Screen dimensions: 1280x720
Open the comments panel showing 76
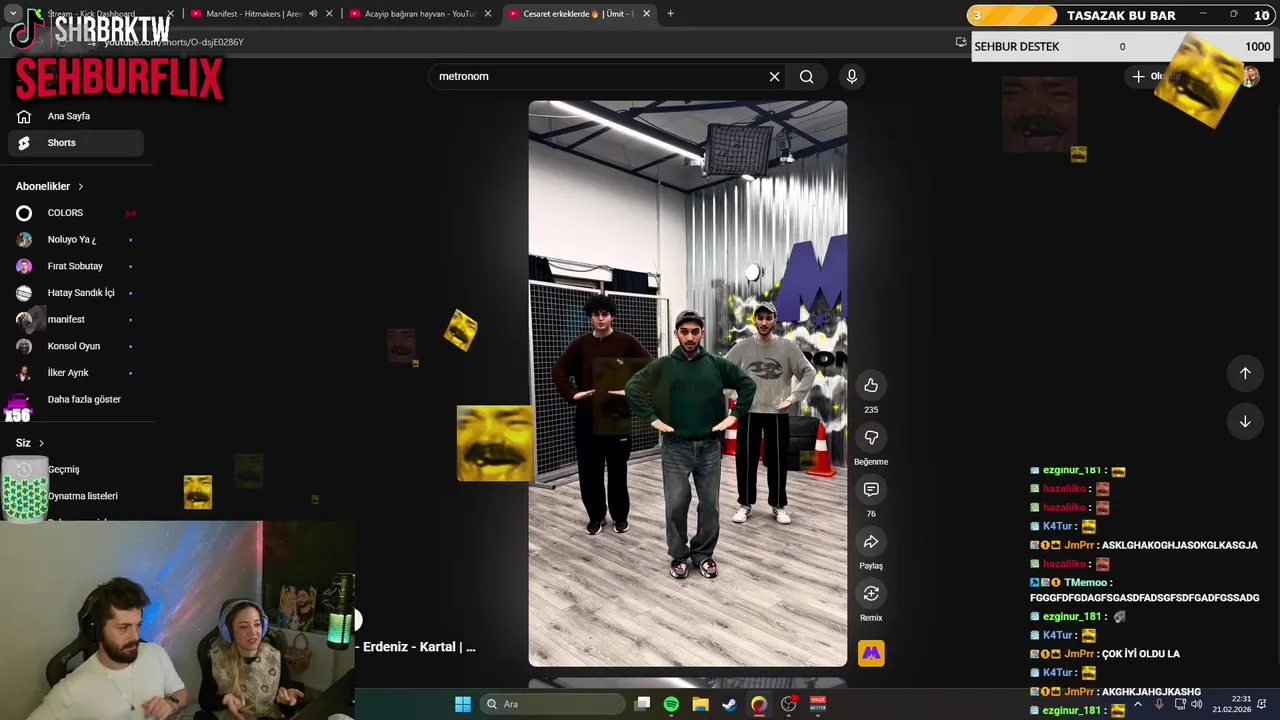pyautogui.click(x=871, y=489)
